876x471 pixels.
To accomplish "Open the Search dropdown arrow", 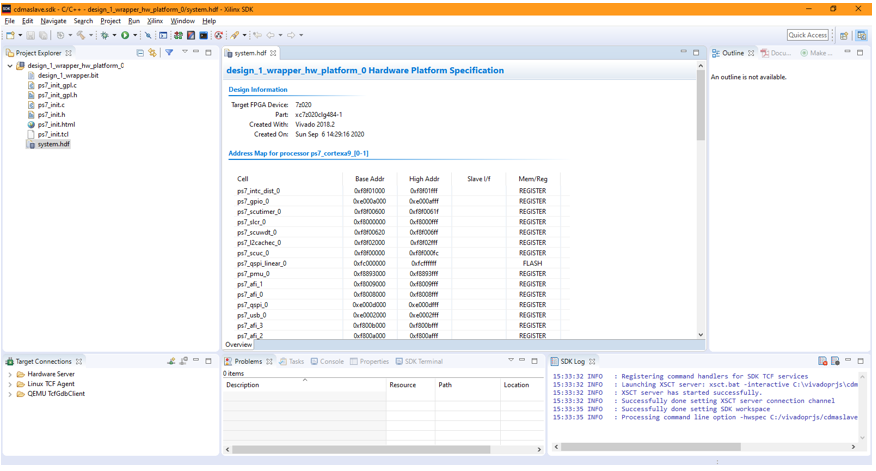I will (245, 35).
